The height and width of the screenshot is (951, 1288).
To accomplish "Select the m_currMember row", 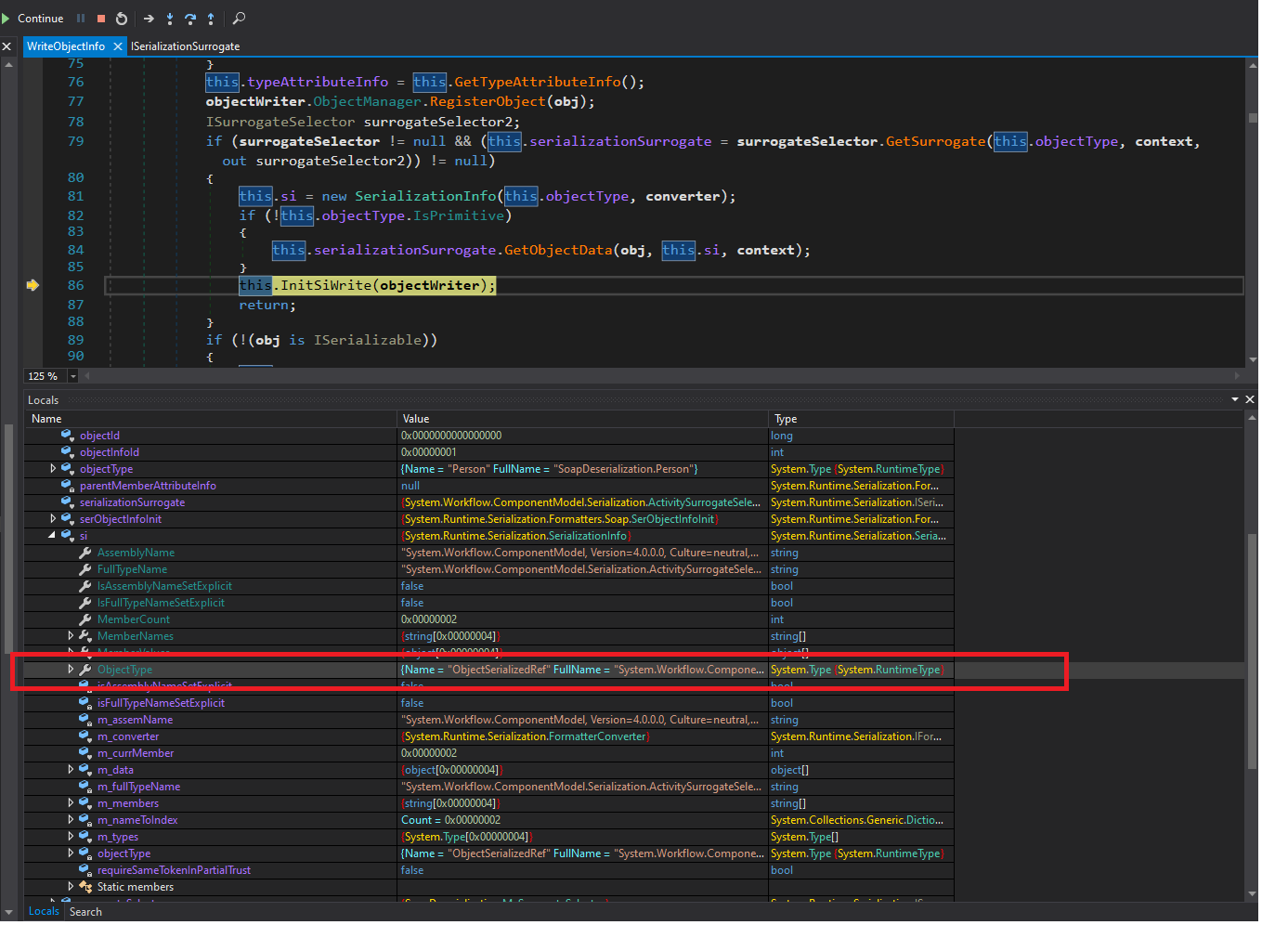I will [x=488, y=753].
